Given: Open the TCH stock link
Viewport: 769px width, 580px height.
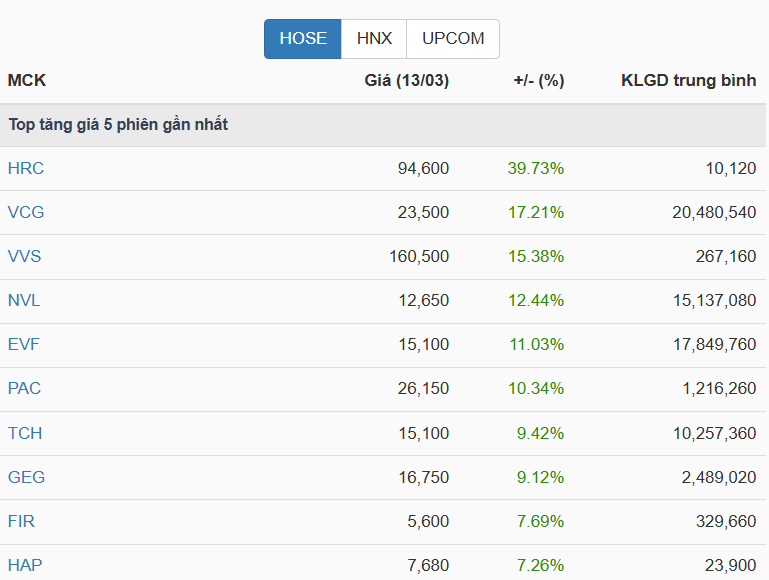Looking at the screenshot, I should [x=25, y=433].
